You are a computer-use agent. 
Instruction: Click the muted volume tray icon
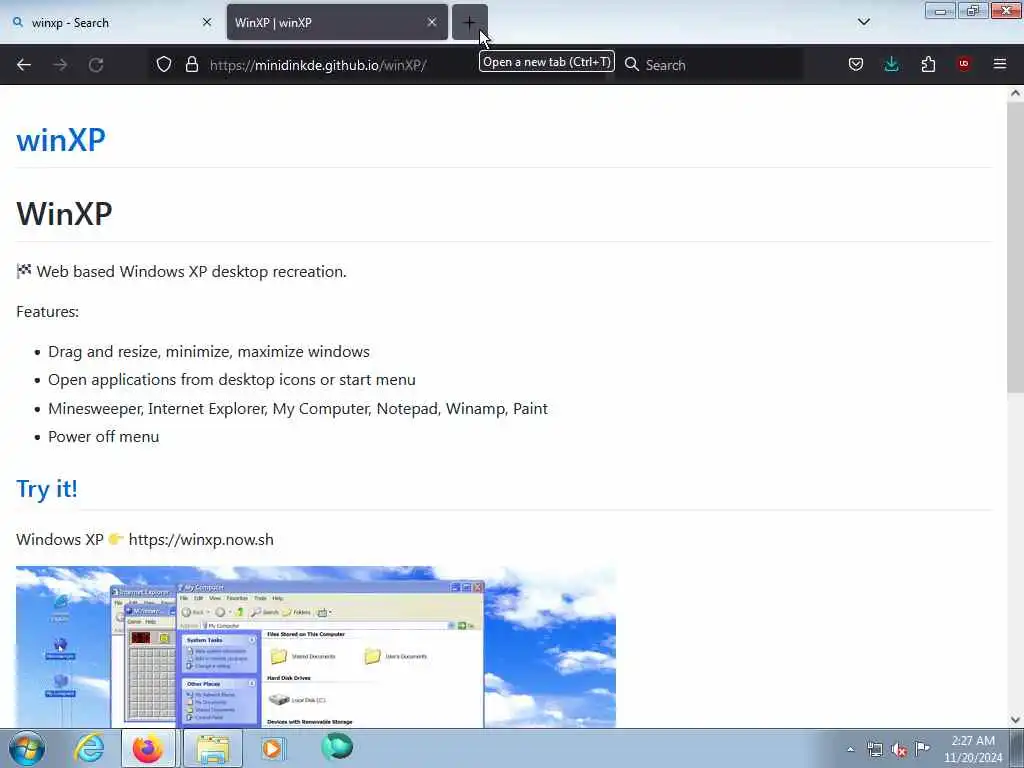[899, 749]
